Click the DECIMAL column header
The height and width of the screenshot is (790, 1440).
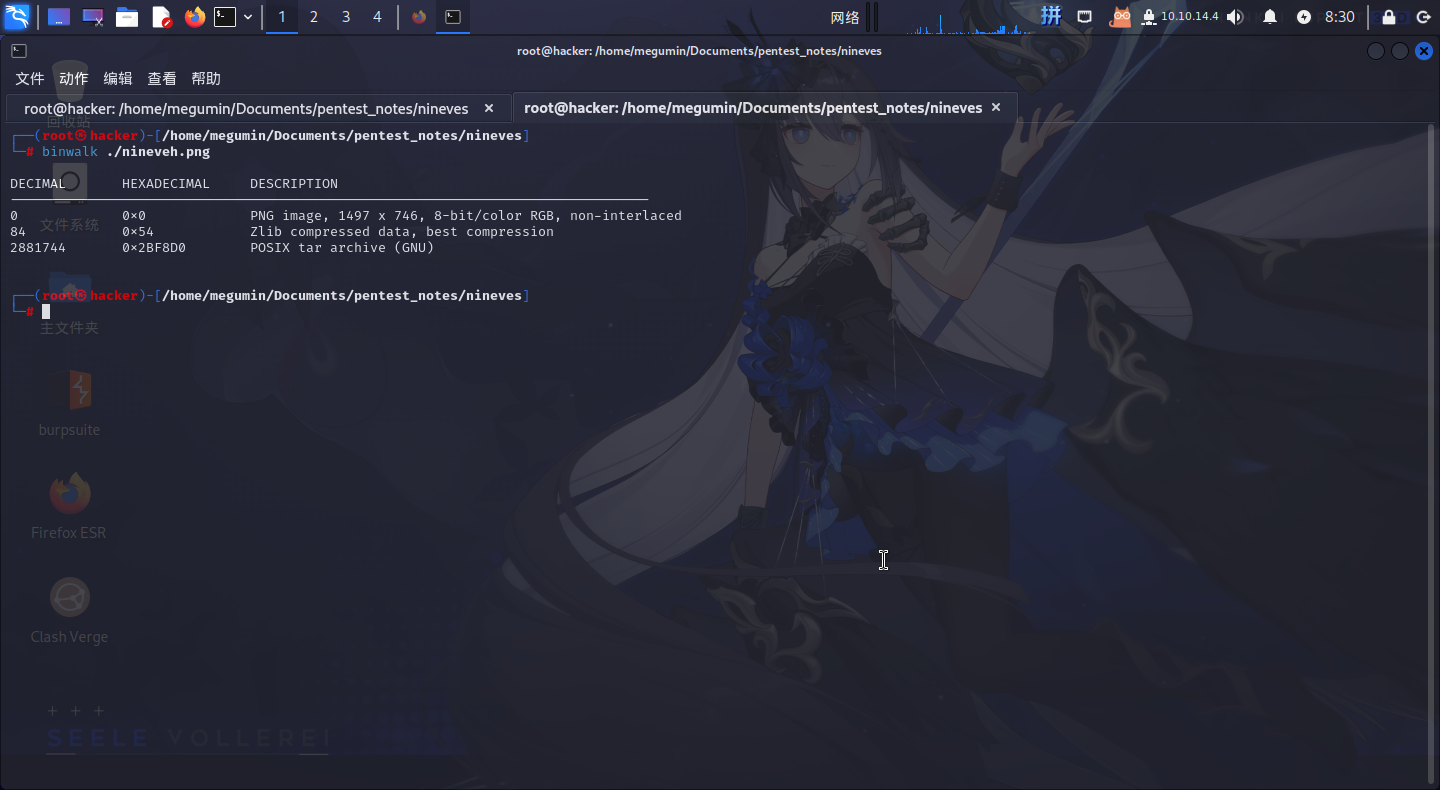click(38, 184)
